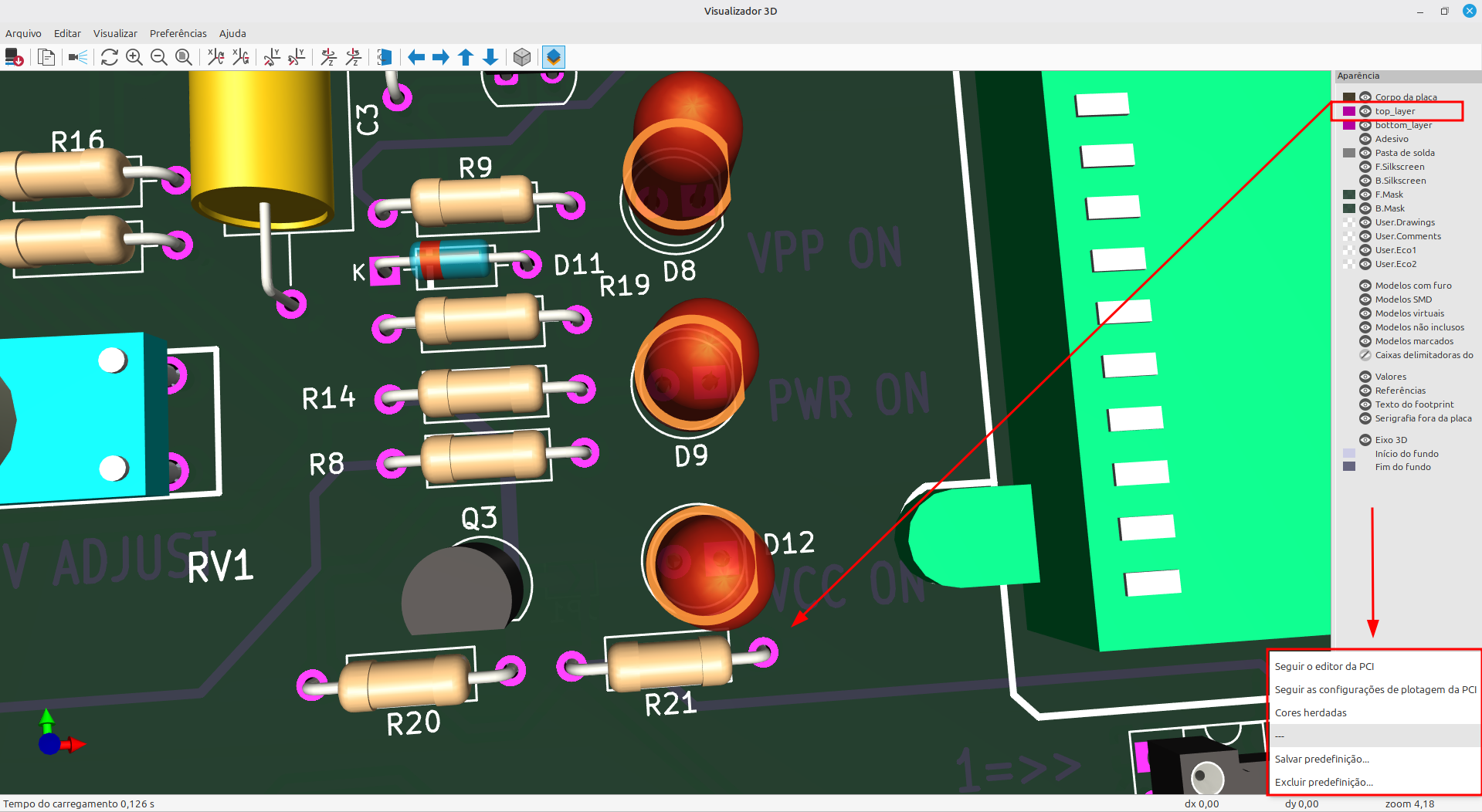Pick 'Seguir as configurações de plotagem da PCI'

coord(1375,689)
